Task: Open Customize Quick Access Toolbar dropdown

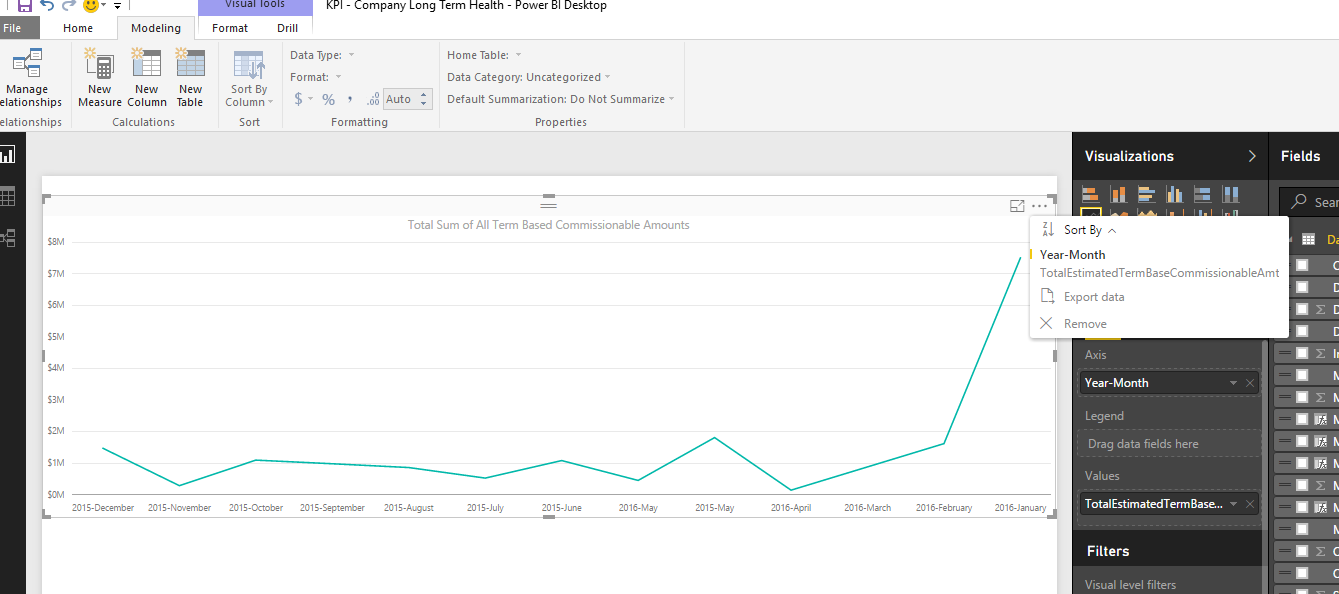Action: point(117,6)
